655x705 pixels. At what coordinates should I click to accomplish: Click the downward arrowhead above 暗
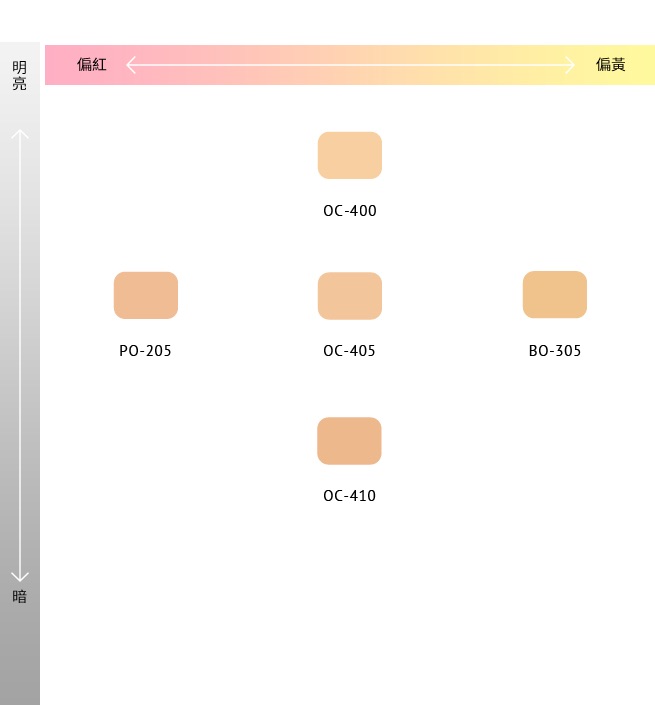pyautogui.click(x=20, y=576)
